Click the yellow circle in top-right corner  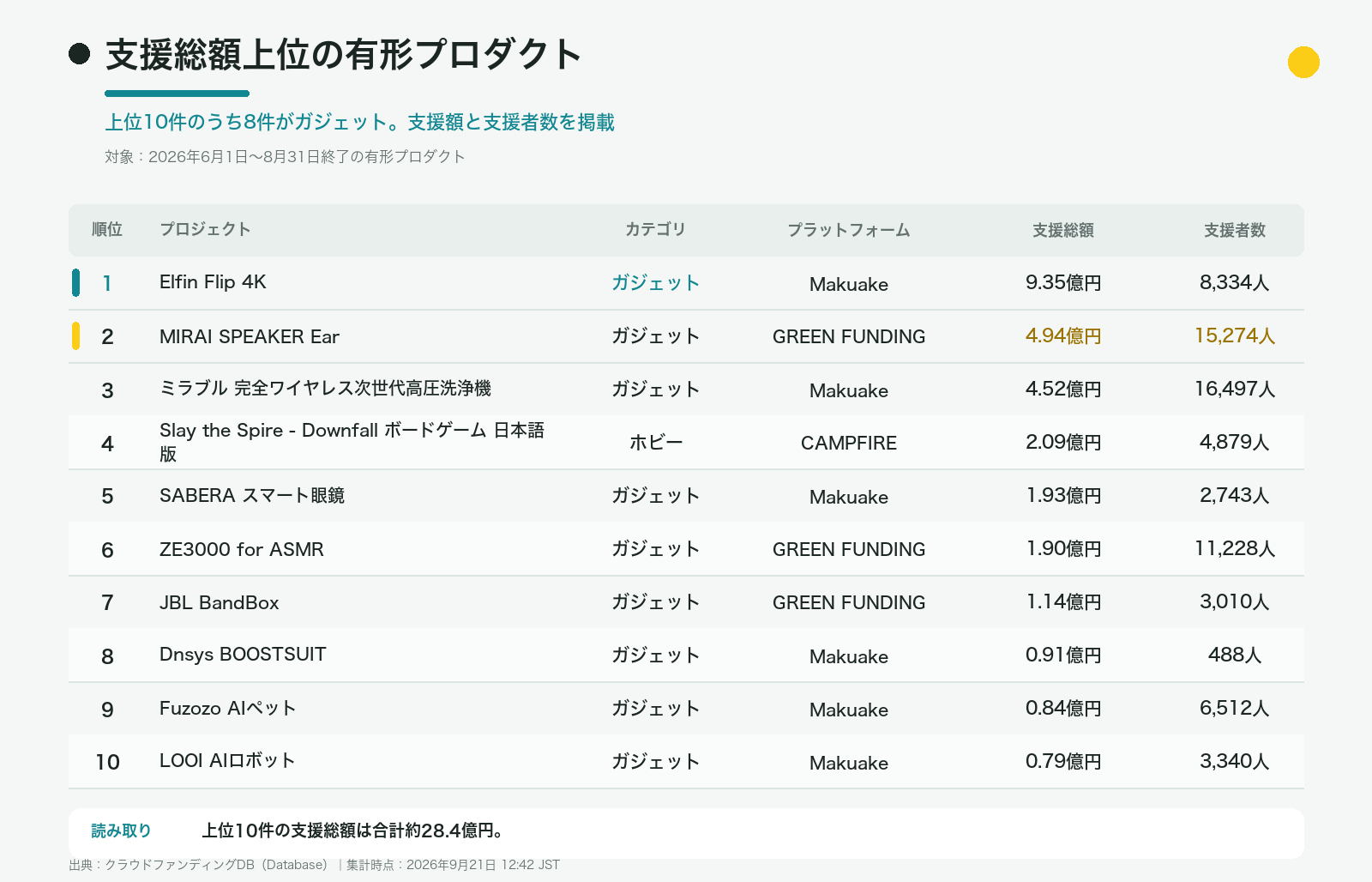tap(1303, 62)
